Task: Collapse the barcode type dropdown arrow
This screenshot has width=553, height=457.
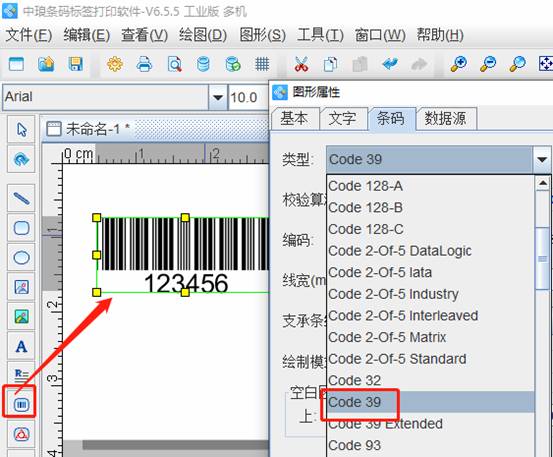Action: click(542, 159)
